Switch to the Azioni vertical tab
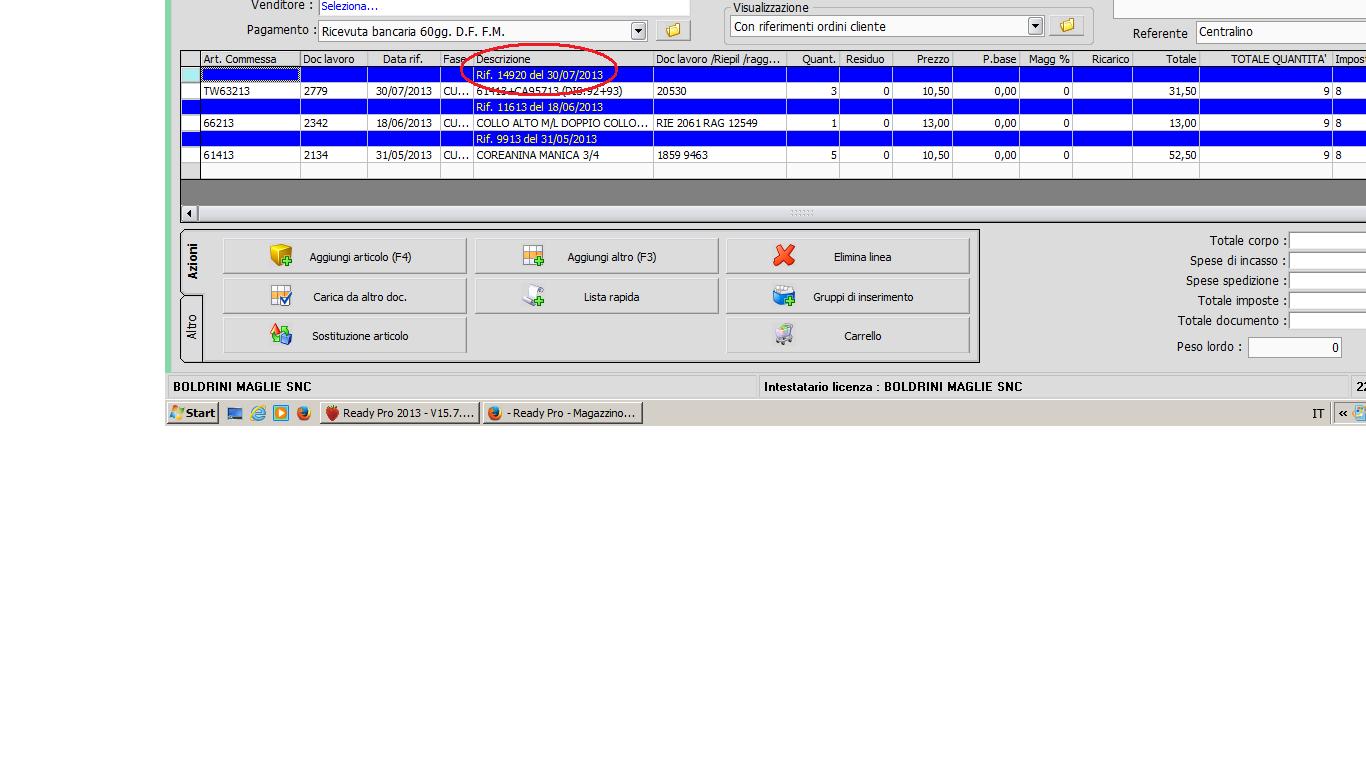 (192, 262)
